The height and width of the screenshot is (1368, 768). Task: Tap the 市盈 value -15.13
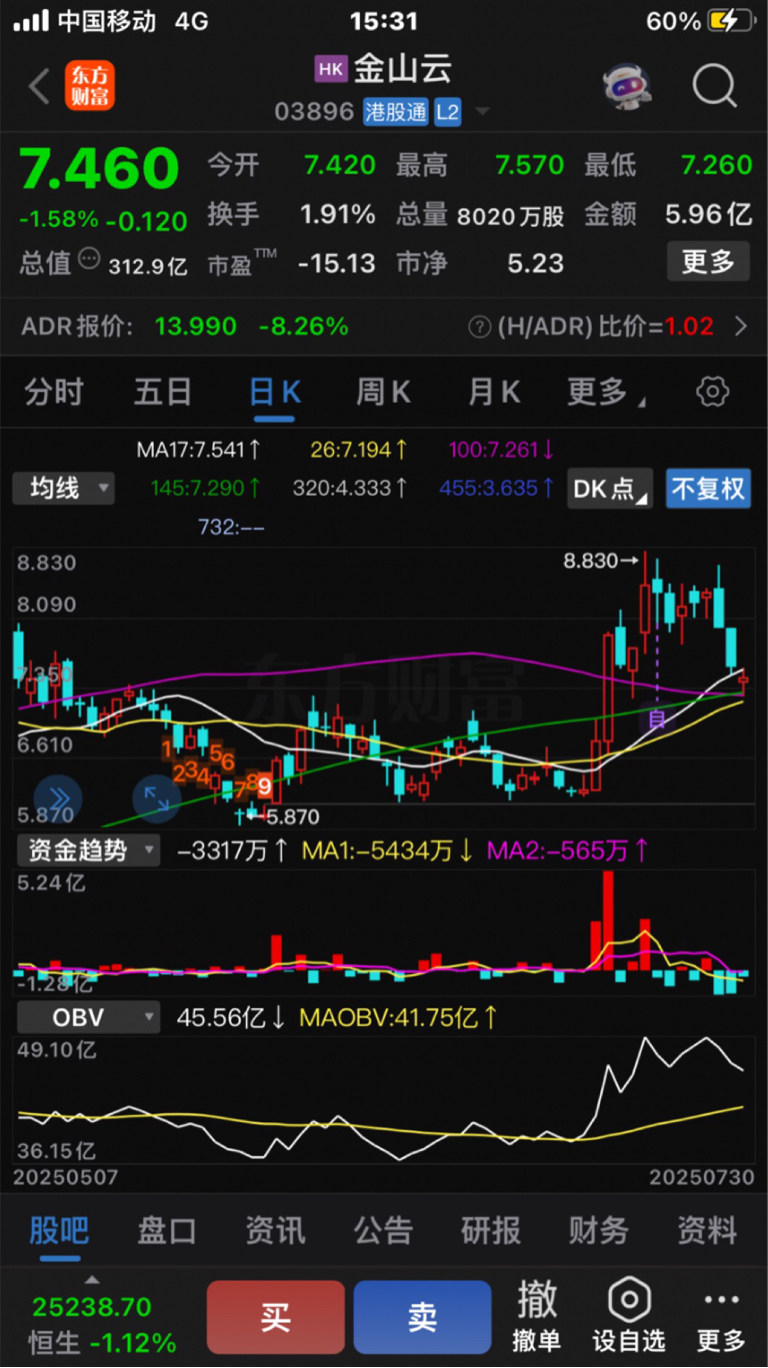tap(337, 263)
